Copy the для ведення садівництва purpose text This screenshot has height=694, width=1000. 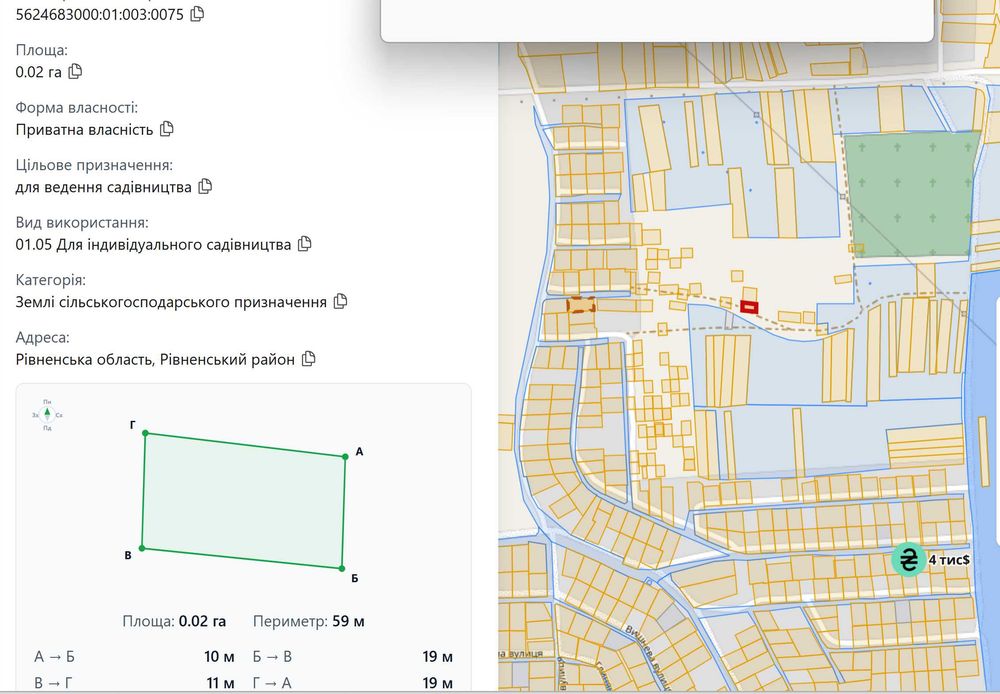click(x=205, y=186)
